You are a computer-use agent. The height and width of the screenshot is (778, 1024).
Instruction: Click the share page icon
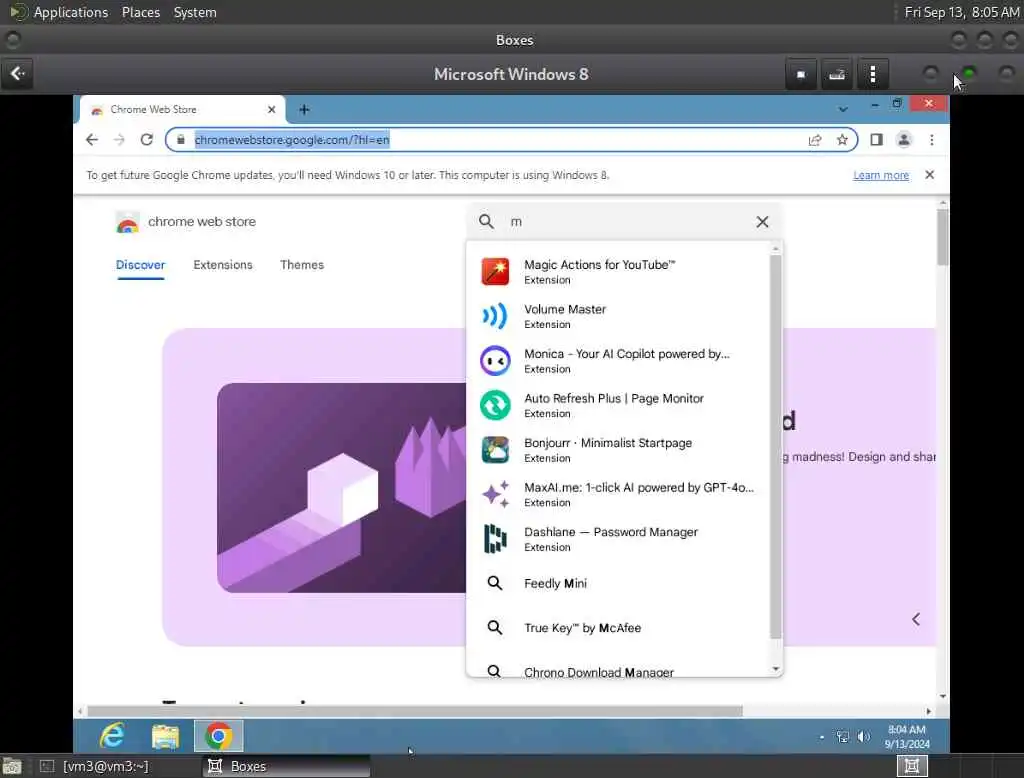pyautogui.click(x=814, y=140)
